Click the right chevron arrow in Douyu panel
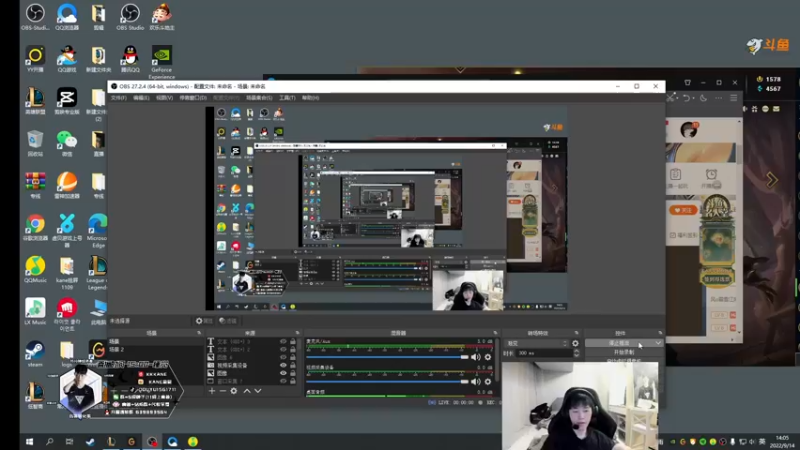Screen dimensions: 800x450 (x=771, y=180)
